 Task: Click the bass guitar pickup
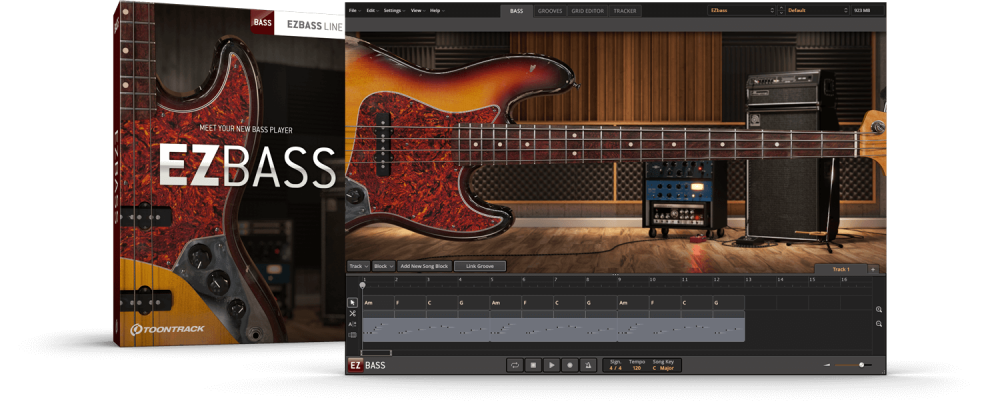(383, 143)
